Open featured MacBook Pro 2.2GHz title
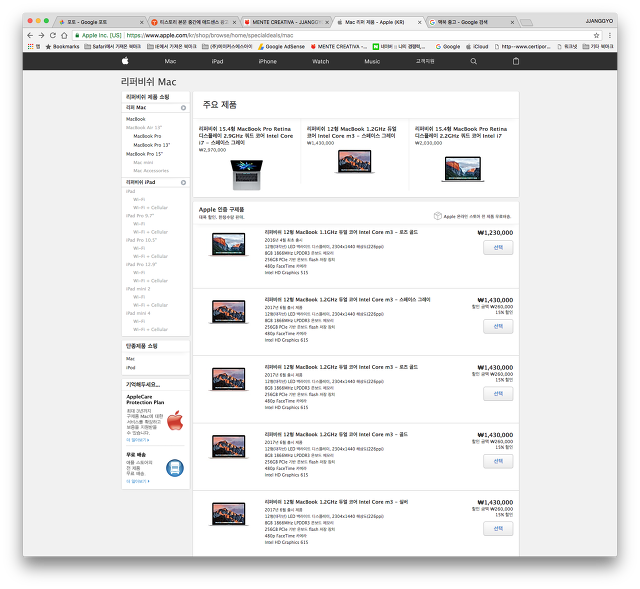640x589 pixels. tap(461, 133)
